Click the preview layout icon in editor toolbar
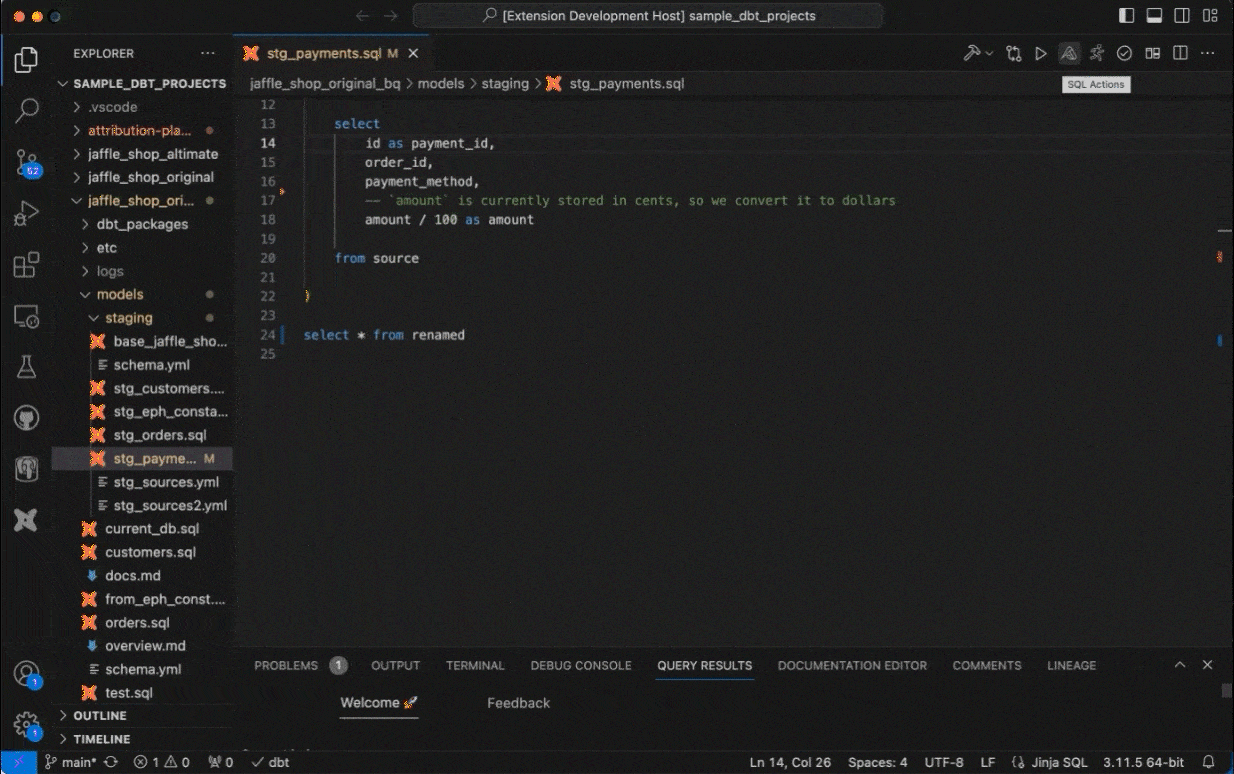 pos(1153,53)
